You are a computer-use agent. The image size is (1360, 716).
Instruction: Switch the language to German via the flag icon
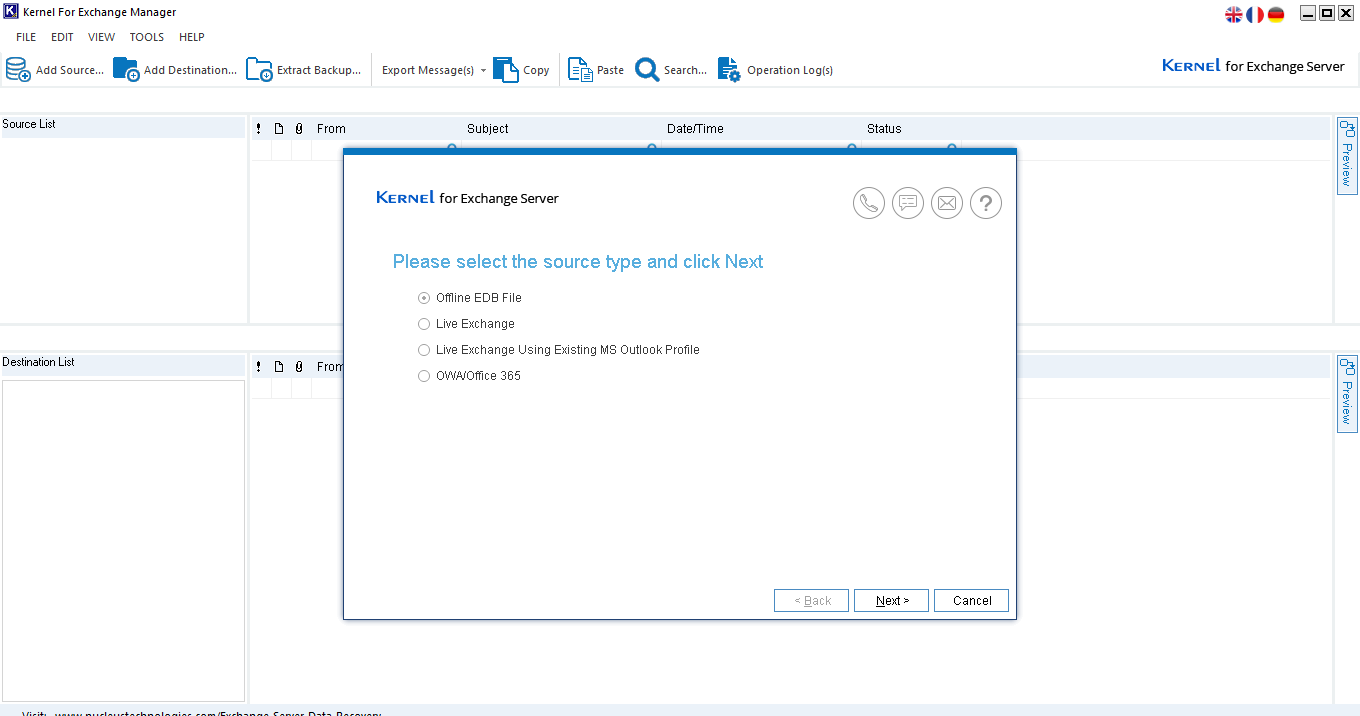1276,14
